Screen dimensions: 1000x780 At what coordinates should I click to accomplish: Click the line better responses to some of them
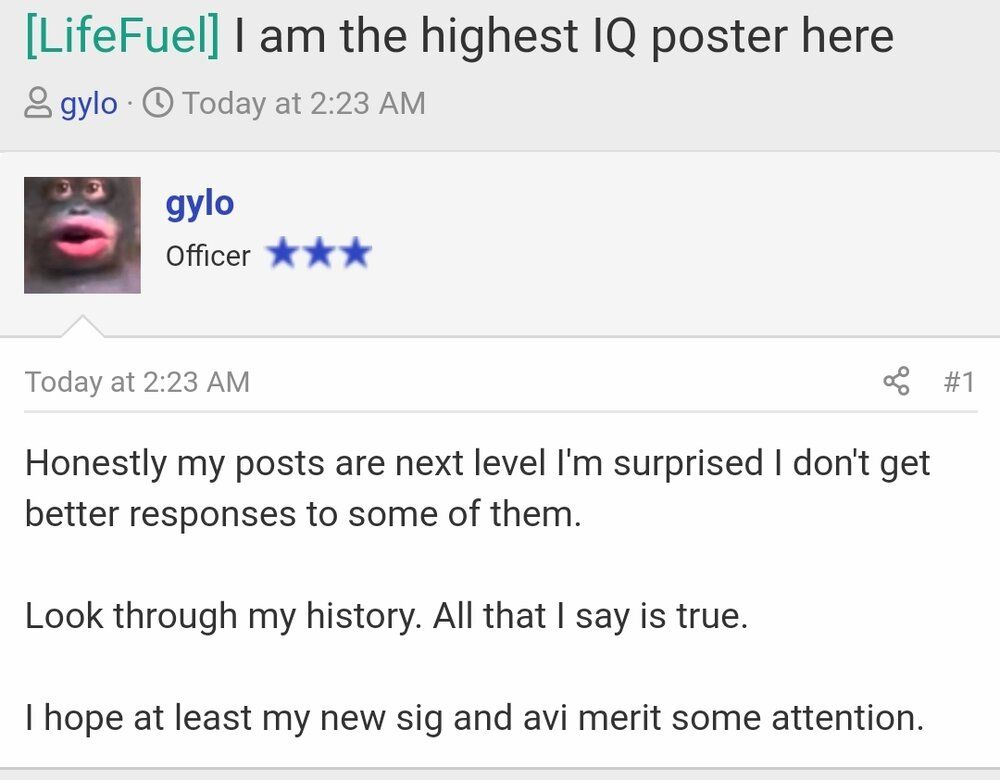coord(303,514)
